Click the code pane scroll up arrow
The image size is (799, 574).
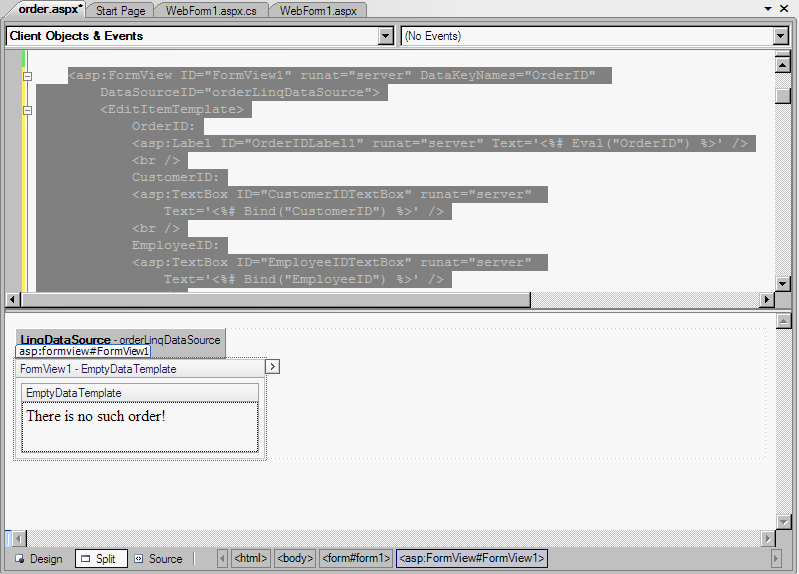pos(783,64)
